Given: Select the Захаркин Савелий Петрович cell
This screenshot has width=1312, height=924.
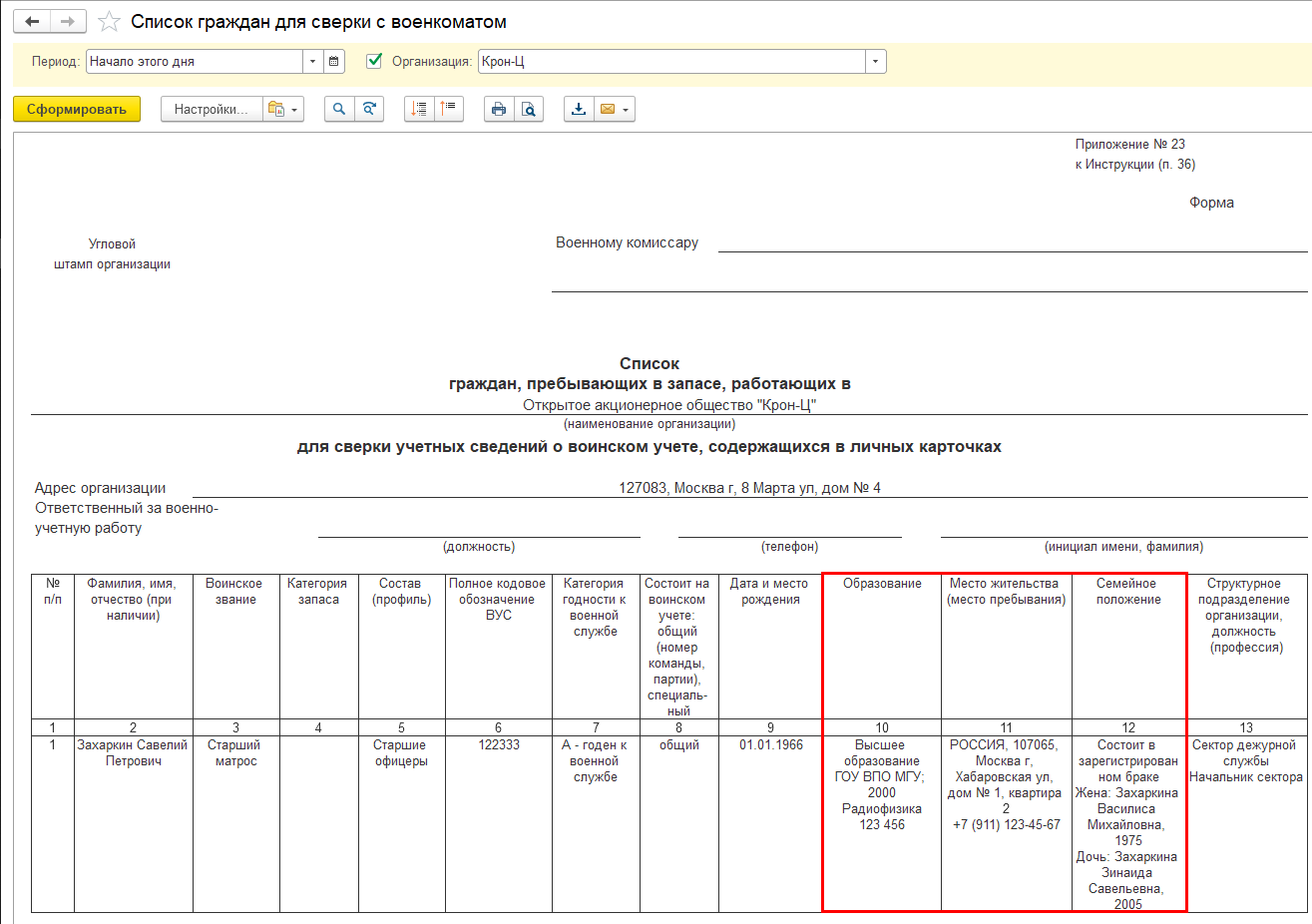Looking at the screenshot, I should click(x=133, y=753).
